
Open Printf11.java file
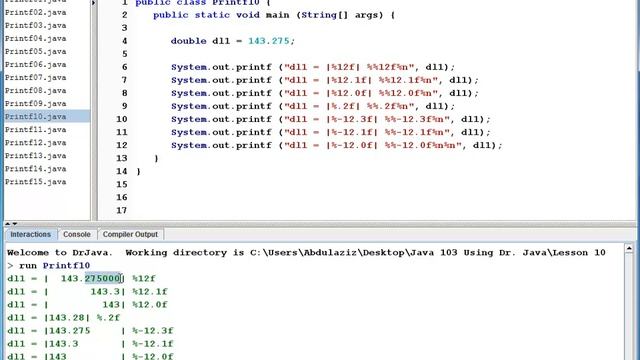tap(36, 130)
